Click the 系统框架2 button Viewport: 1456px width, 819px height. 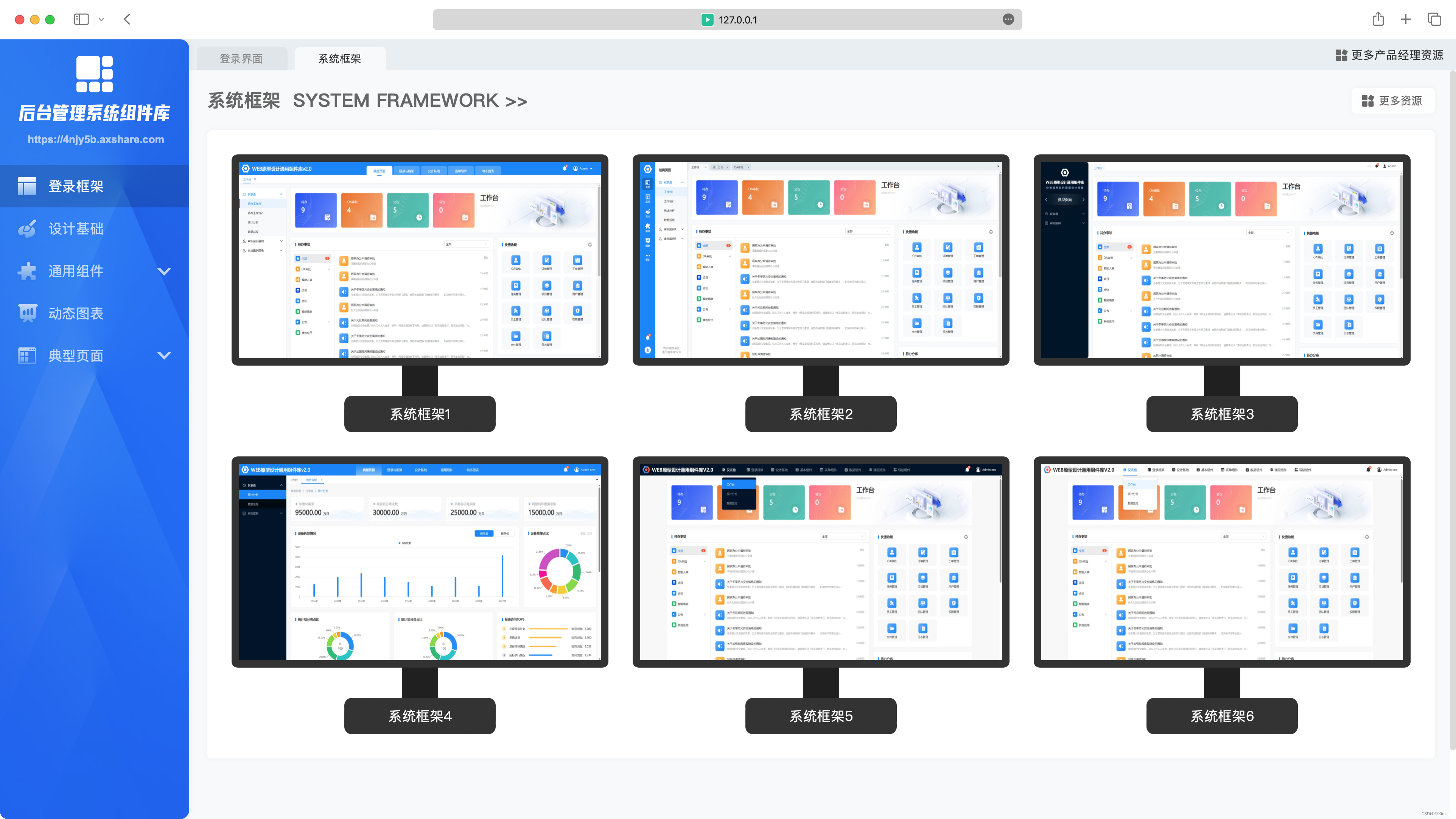(821, 414)
